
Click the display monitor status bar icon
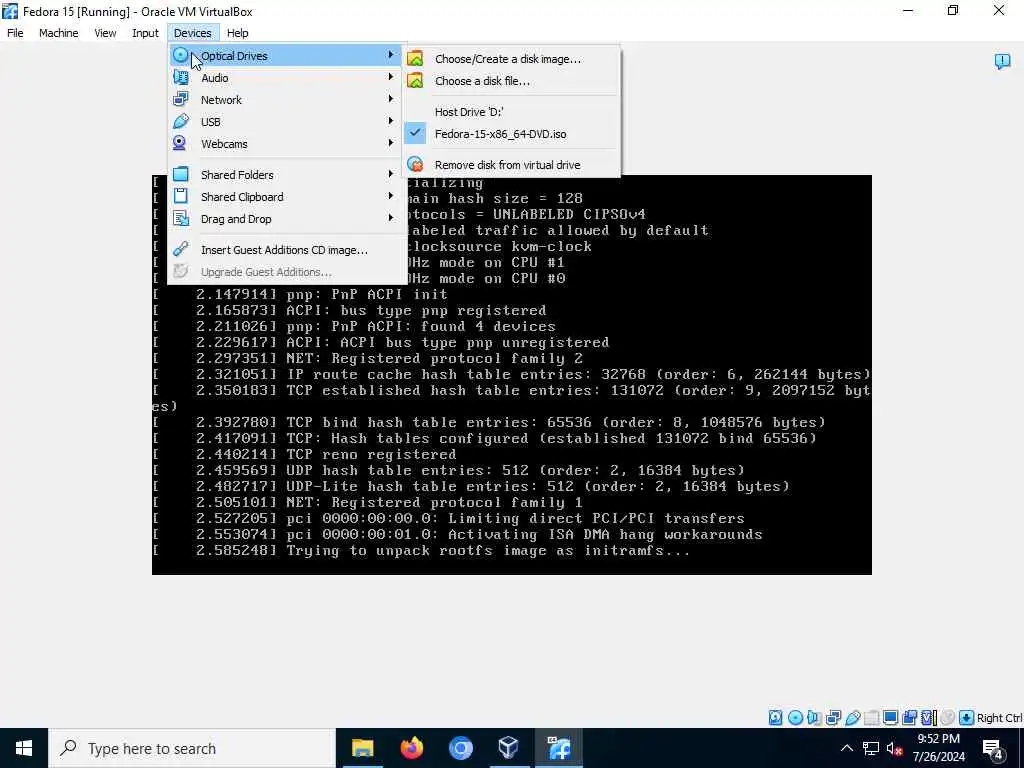click(890, 718)
